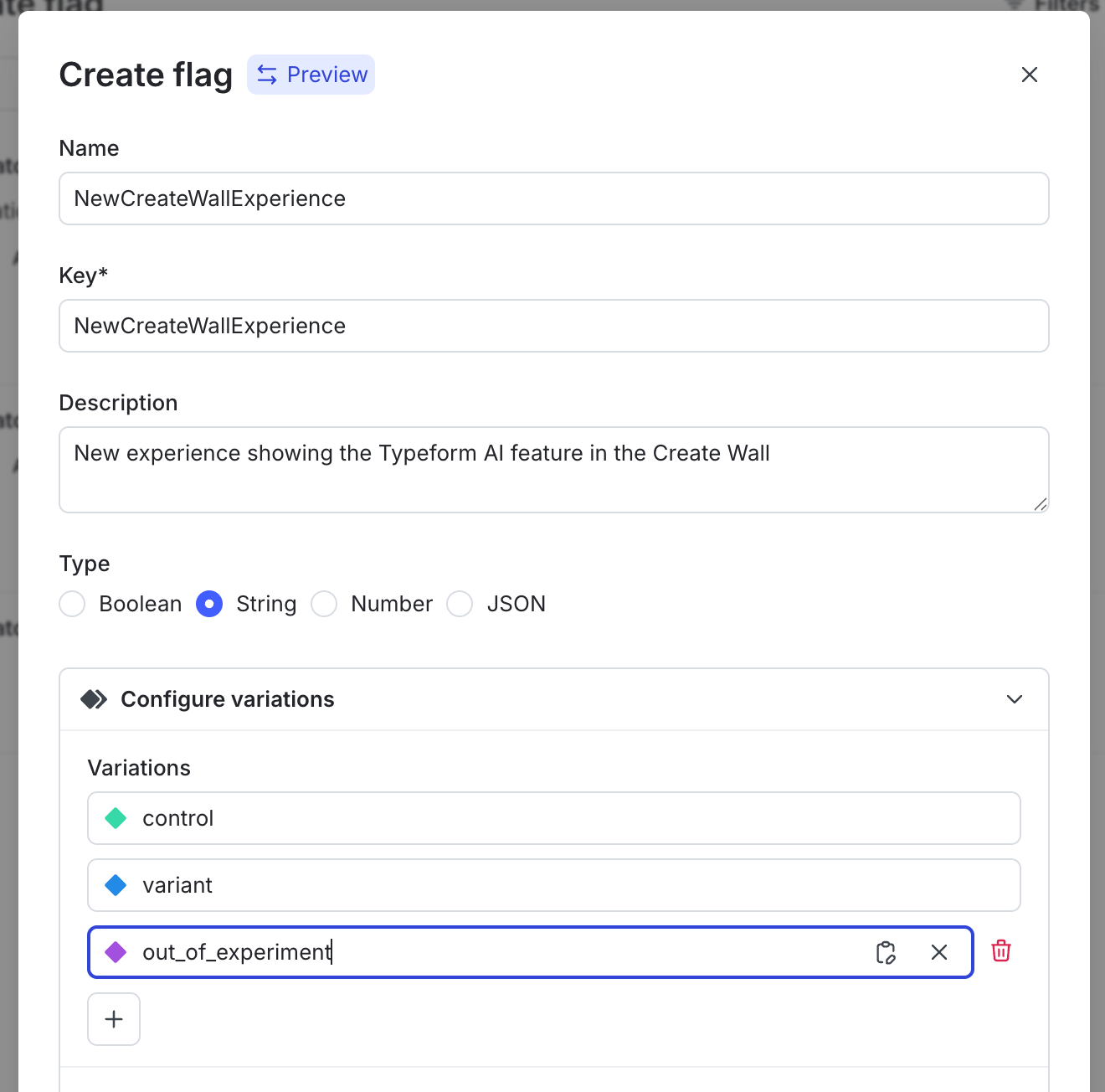Focus the Key input field

[554, 326]
